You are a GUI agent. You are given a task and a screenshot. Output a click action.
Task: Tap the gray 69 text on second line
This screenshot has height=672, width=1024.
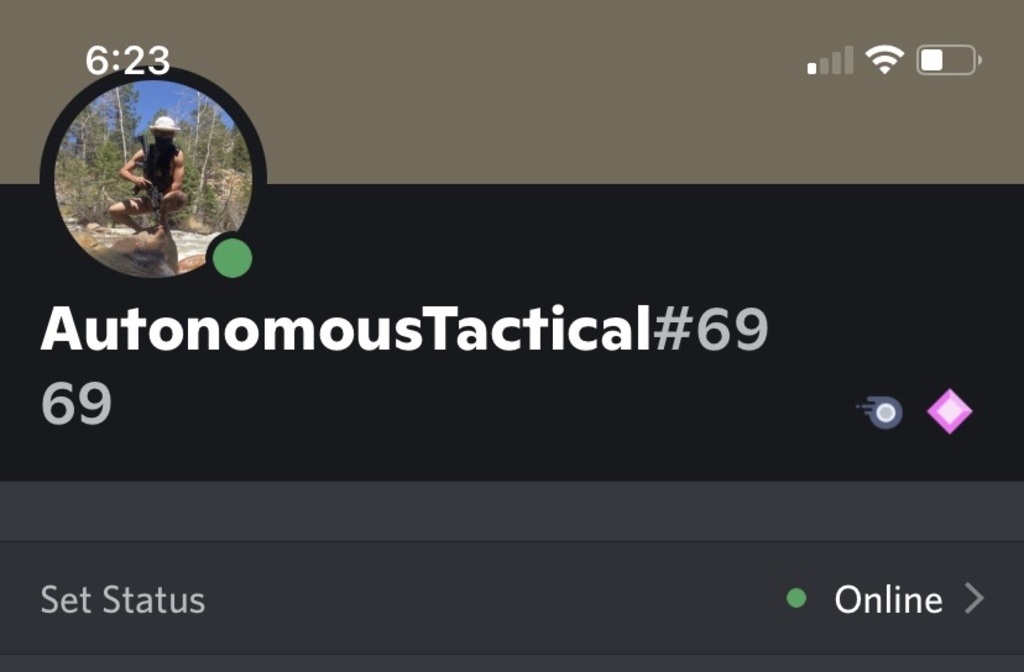(x=76, y=404)
